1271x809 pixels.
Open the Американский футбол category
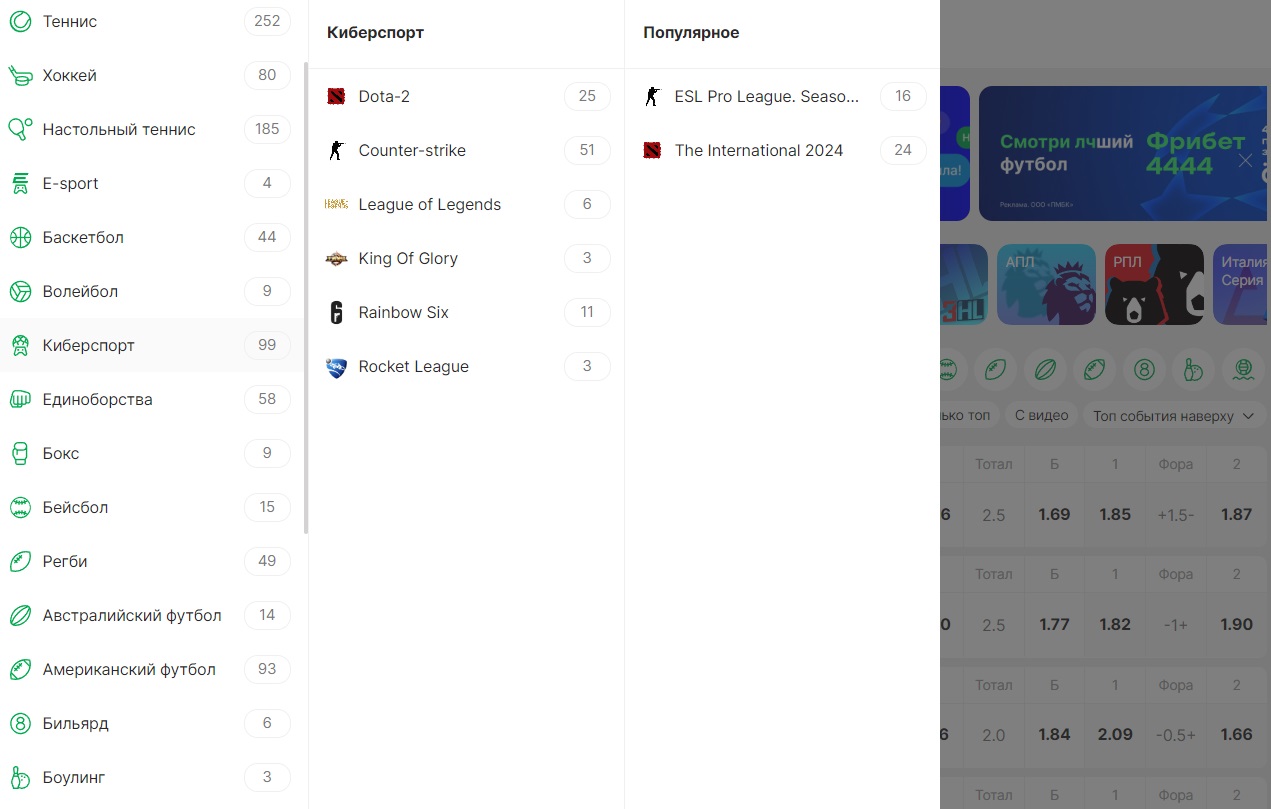click(152, 669)
